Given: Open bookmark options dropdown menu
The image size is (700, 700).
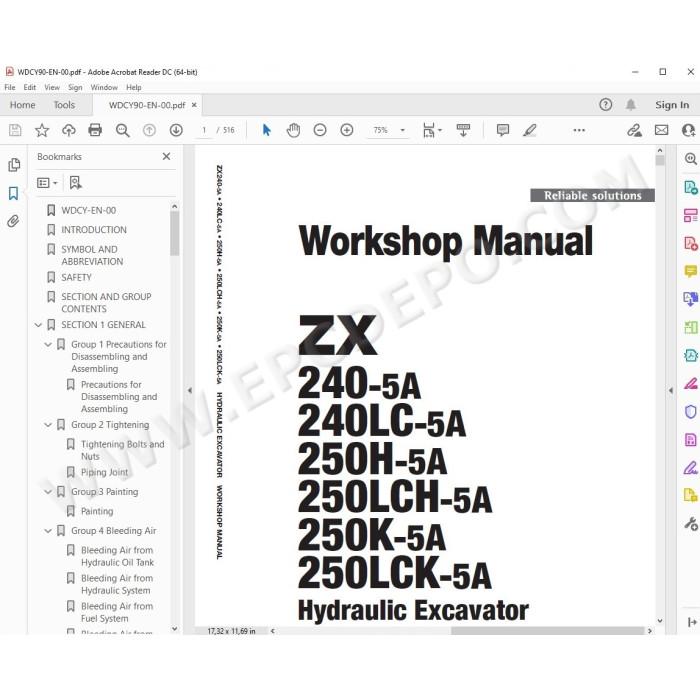Looking at the screenshot, I should tap(47, 183).
